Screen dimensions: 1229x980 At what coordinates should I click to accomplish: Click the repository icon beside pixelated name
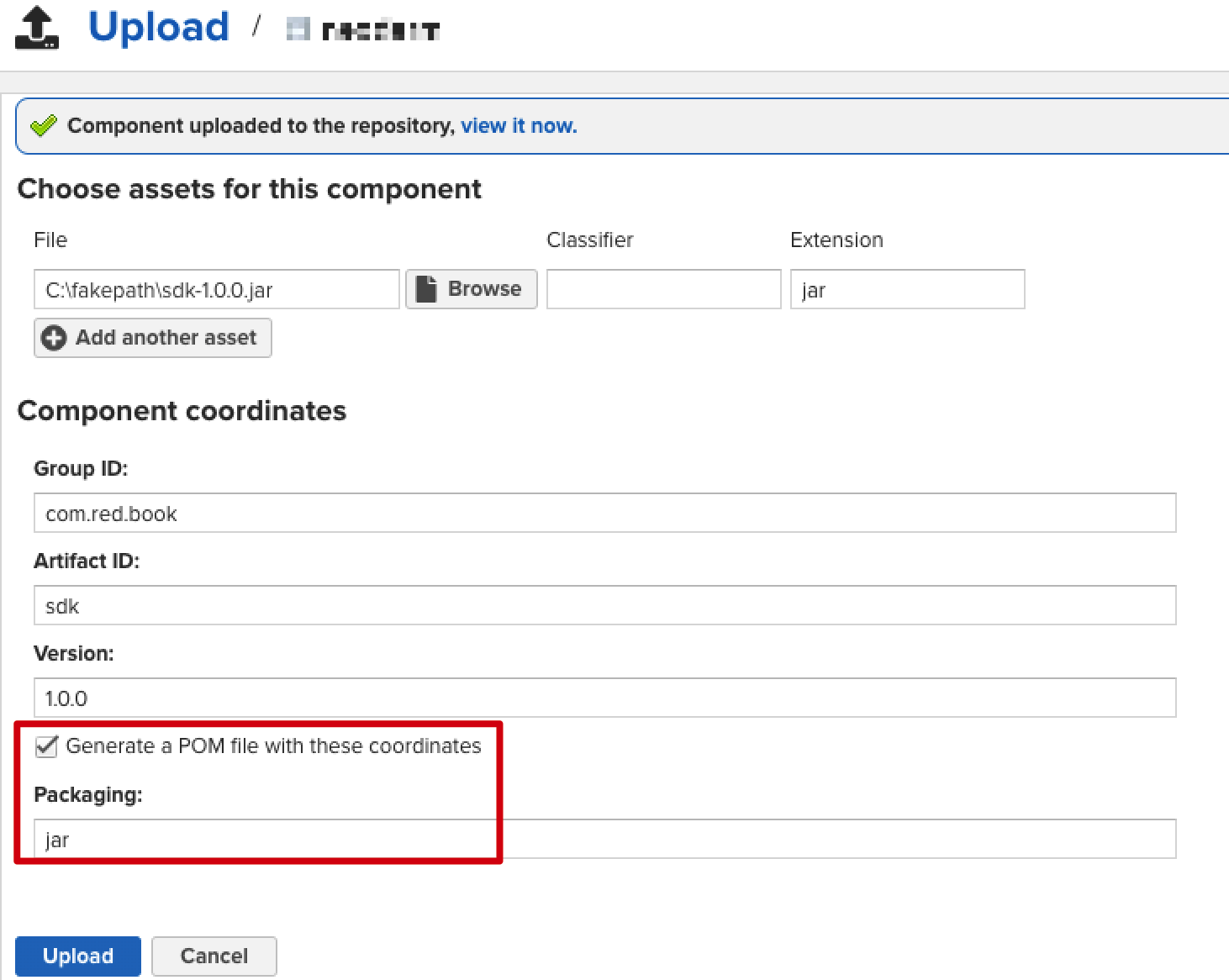click(298, 30)
